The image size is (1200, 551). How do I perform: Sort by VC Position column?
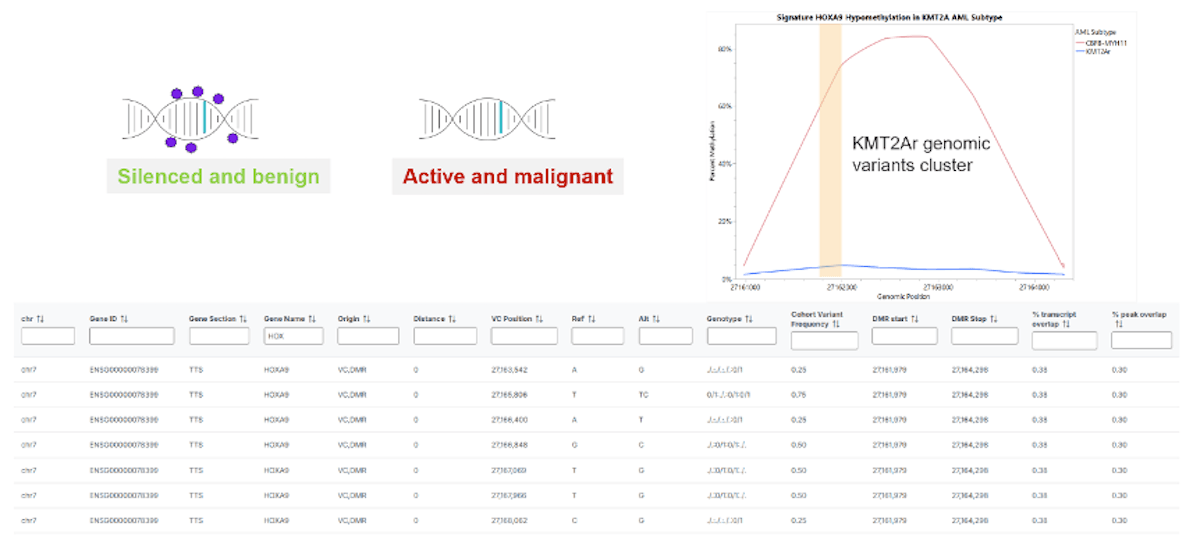[x=539, y=319]
